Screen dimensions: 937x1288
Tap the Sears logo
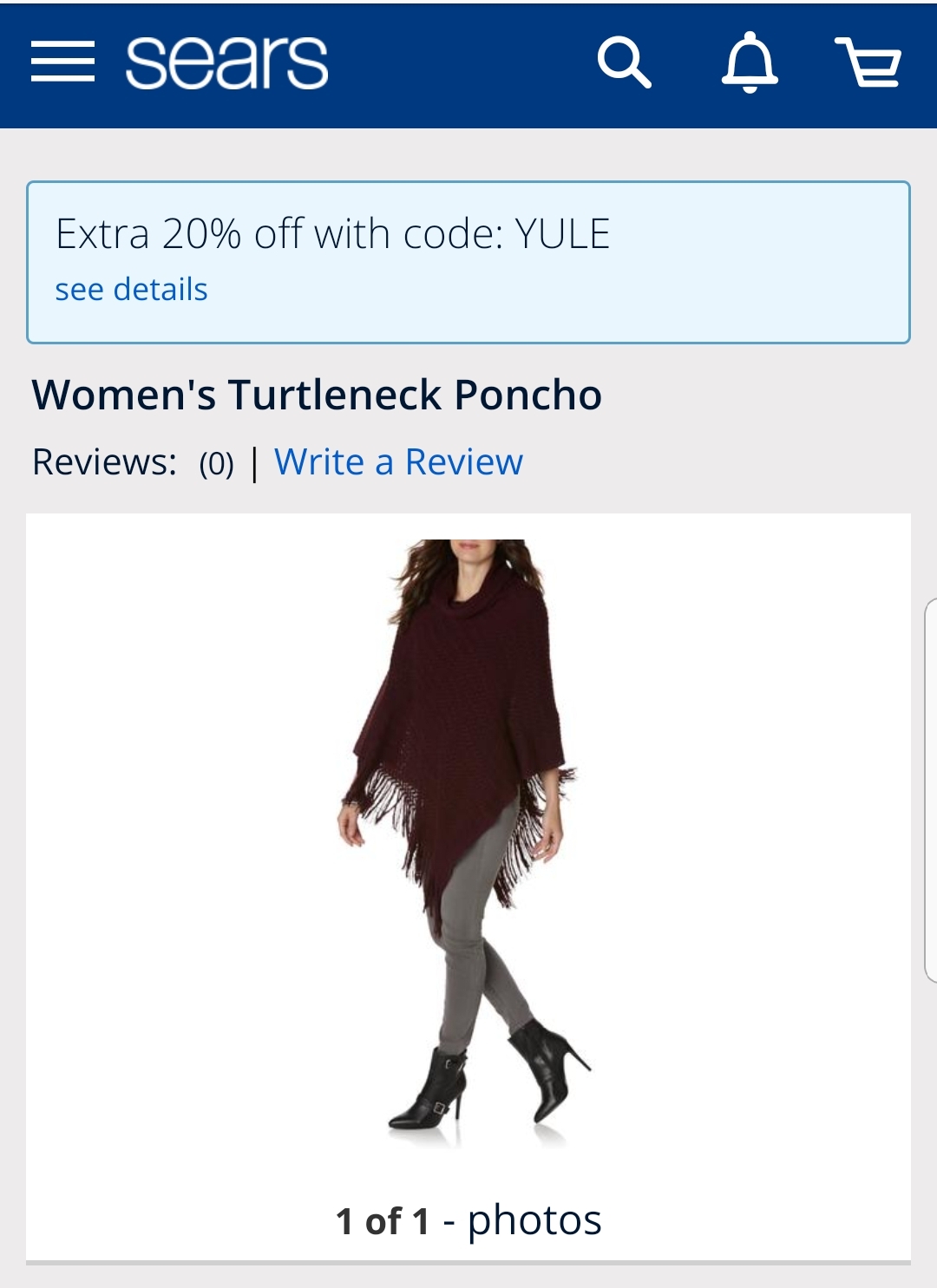tap(226, 62)
